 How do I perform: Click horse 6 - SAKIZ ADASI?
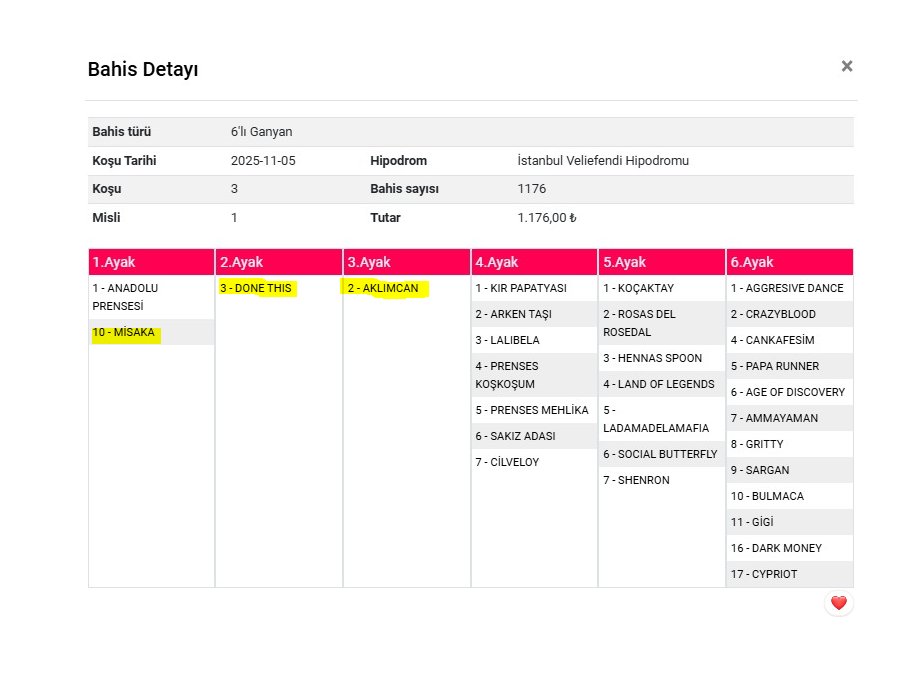point(535,436)
